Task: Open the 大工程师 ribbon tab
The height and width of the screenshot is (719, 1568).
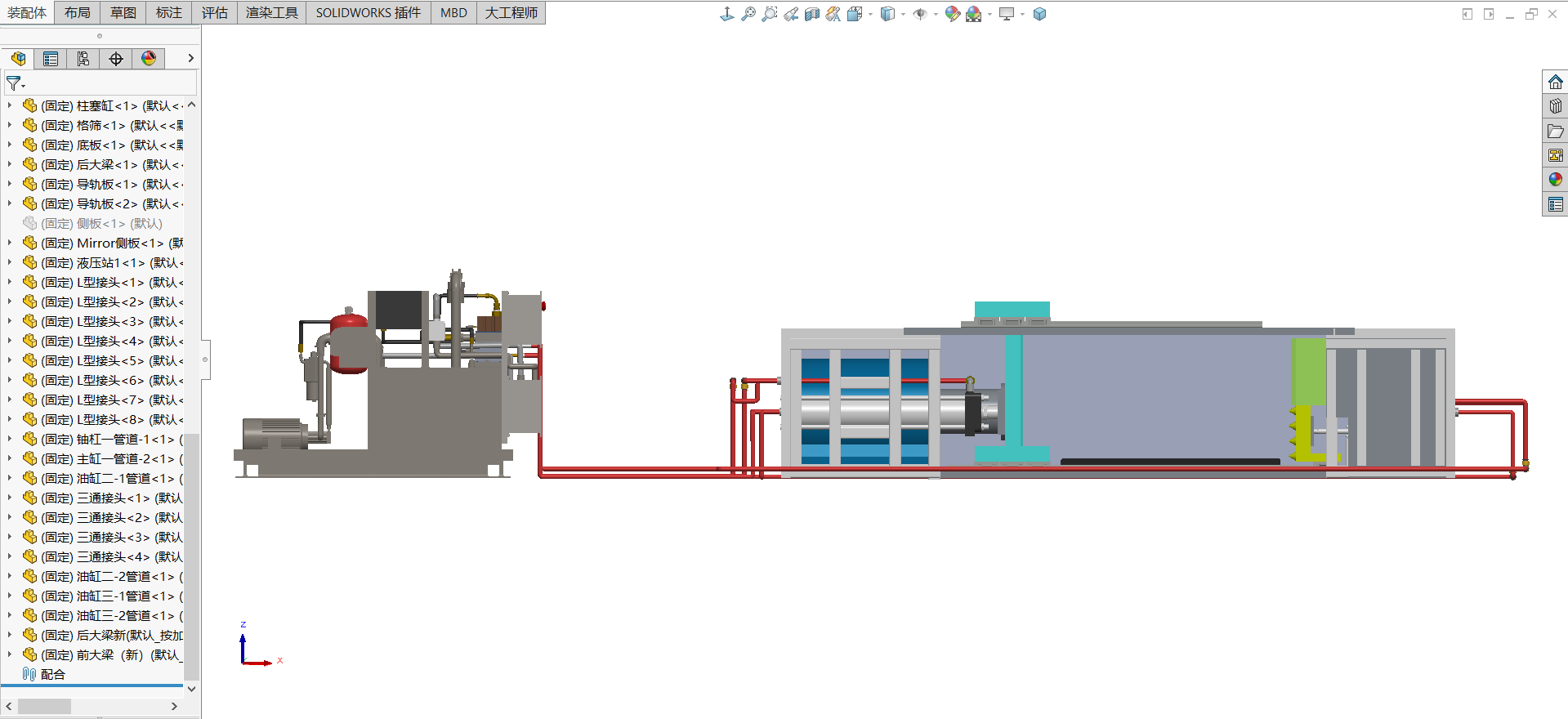Action: point(511,12)
